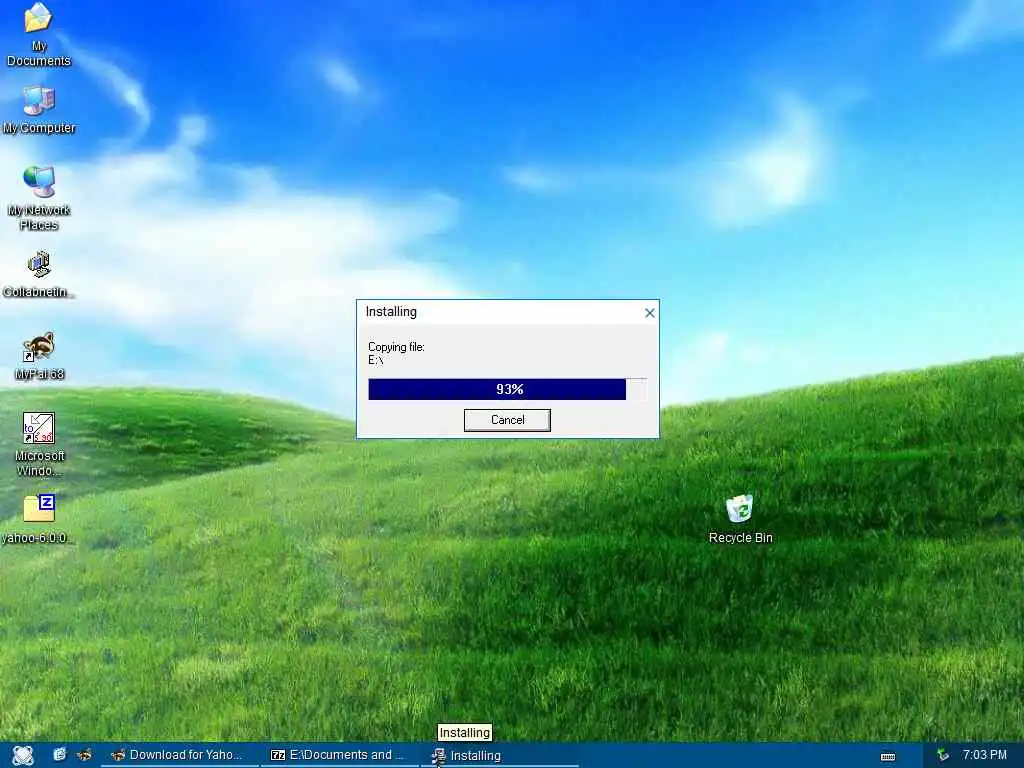Open the Start menu button
This screenshot has width=1024, height=768.
[x=22, y=755]
